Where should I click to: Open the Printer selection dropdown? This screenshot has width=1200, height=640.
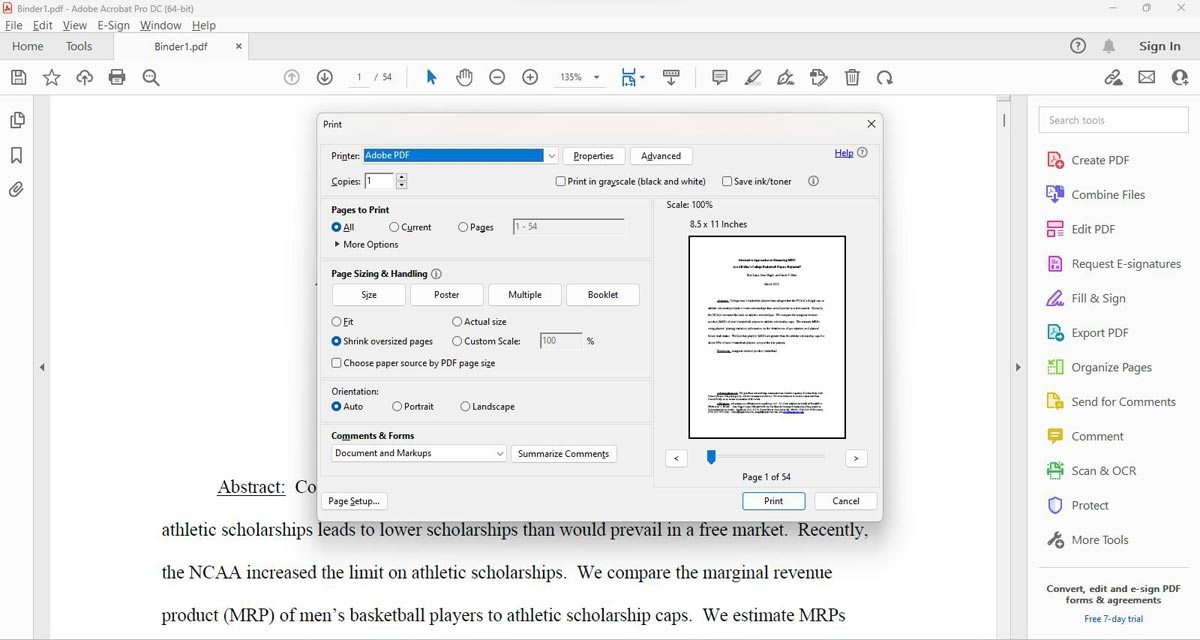click(x=551, y=155)
